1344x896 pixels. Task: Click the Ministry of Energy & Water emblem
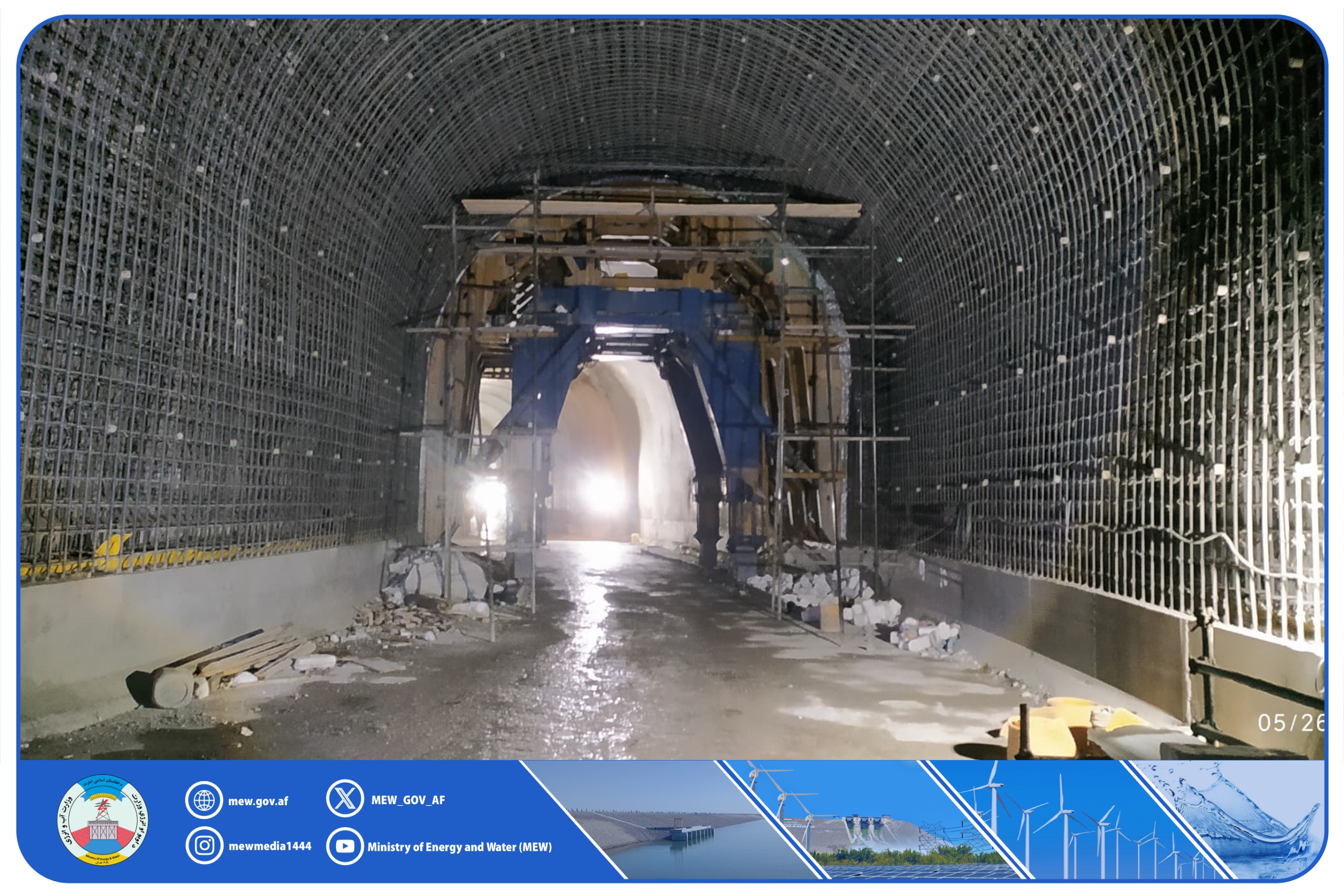[102, 820]
